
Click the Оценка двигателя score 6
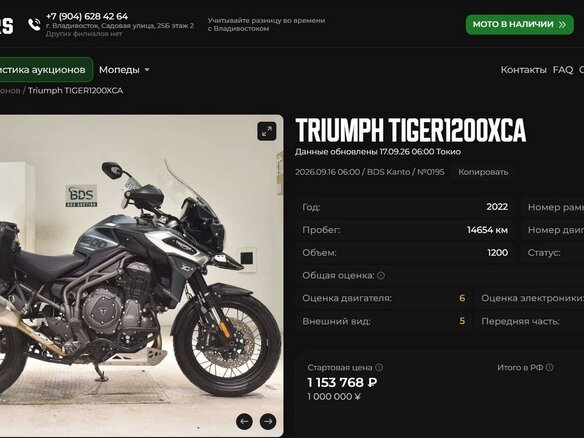pos(462,298)
